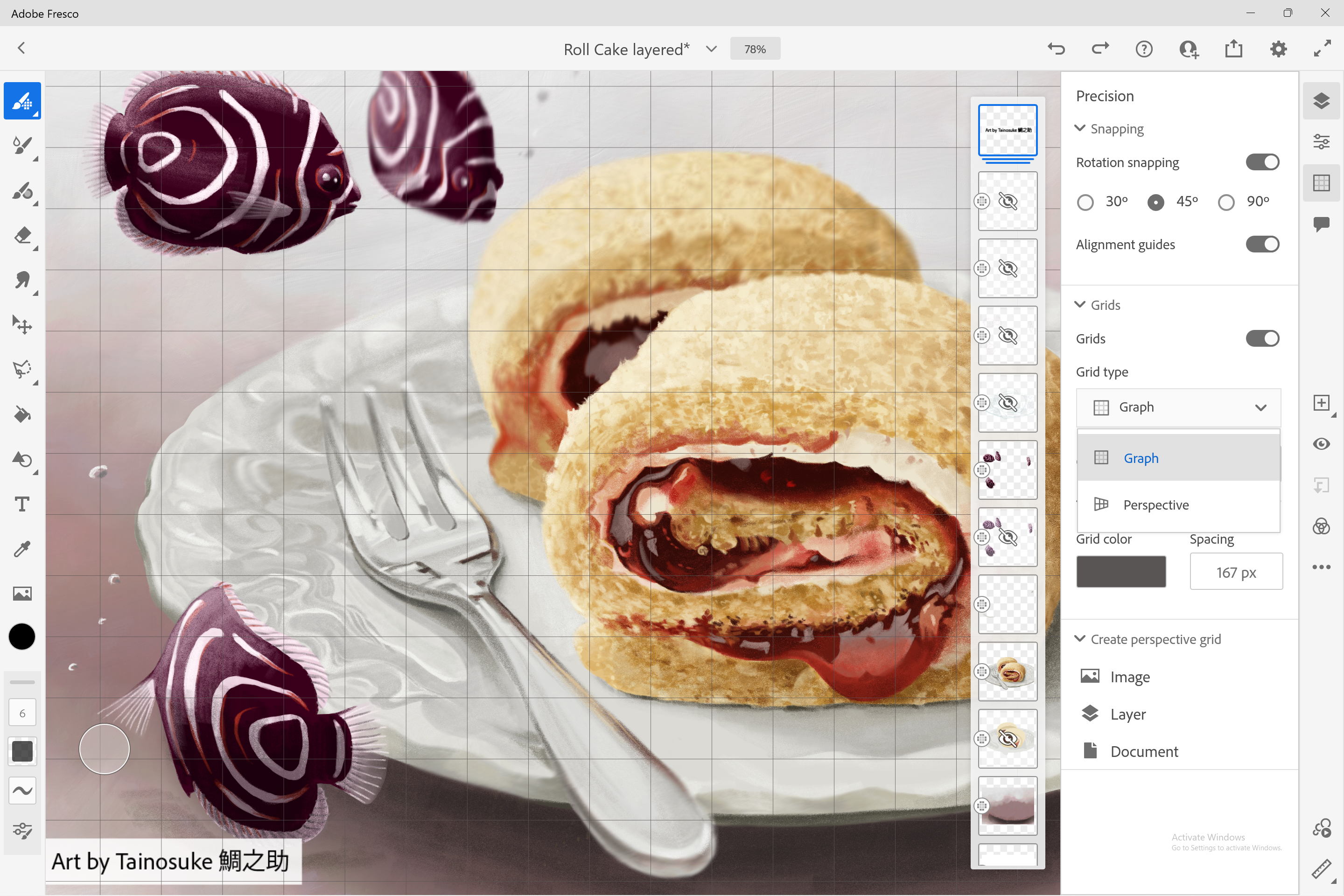1344x896 pixels.
Task: Click the brush opacity checker swatch
Action: pos(22,751)
